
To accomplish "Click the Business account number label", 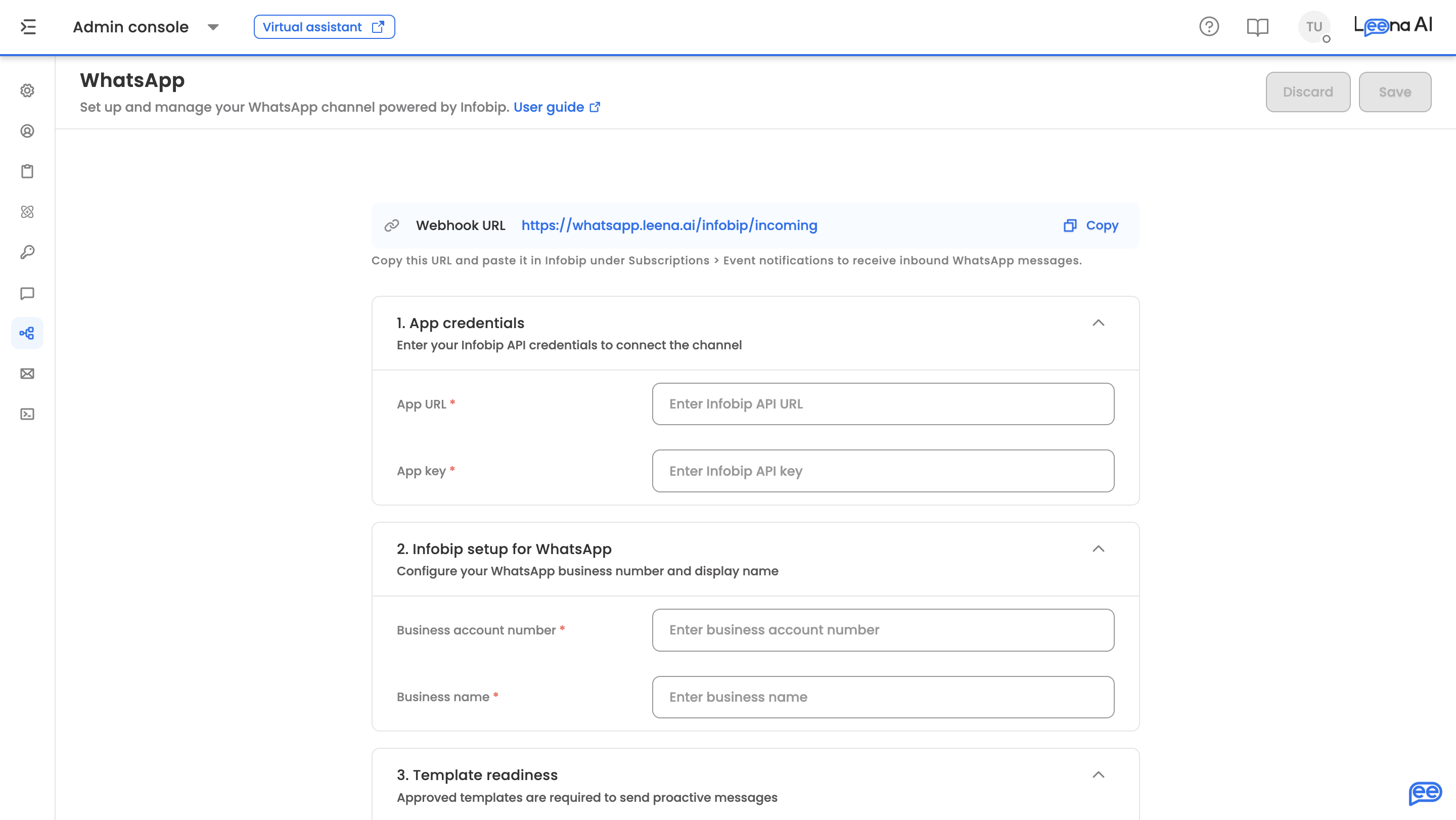I will (476, 630).
